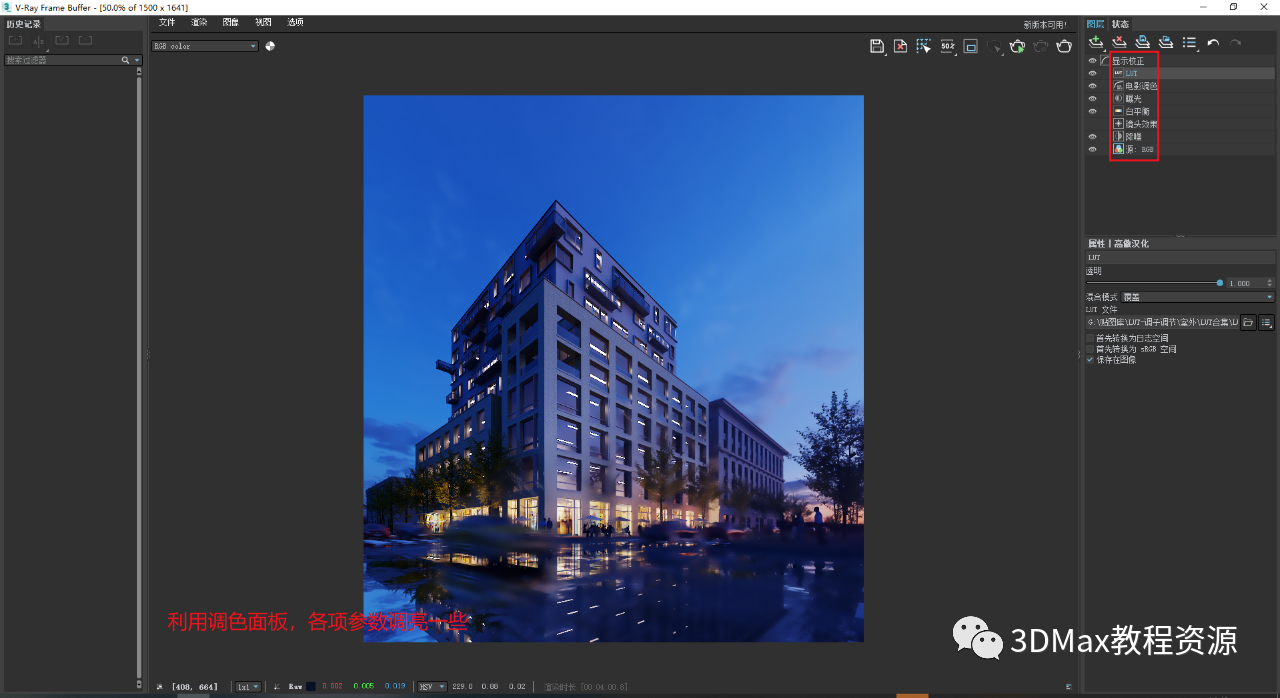Switch to the 状态 tab
Viewport: 1280px width, 698px height.
point(1119,23)
